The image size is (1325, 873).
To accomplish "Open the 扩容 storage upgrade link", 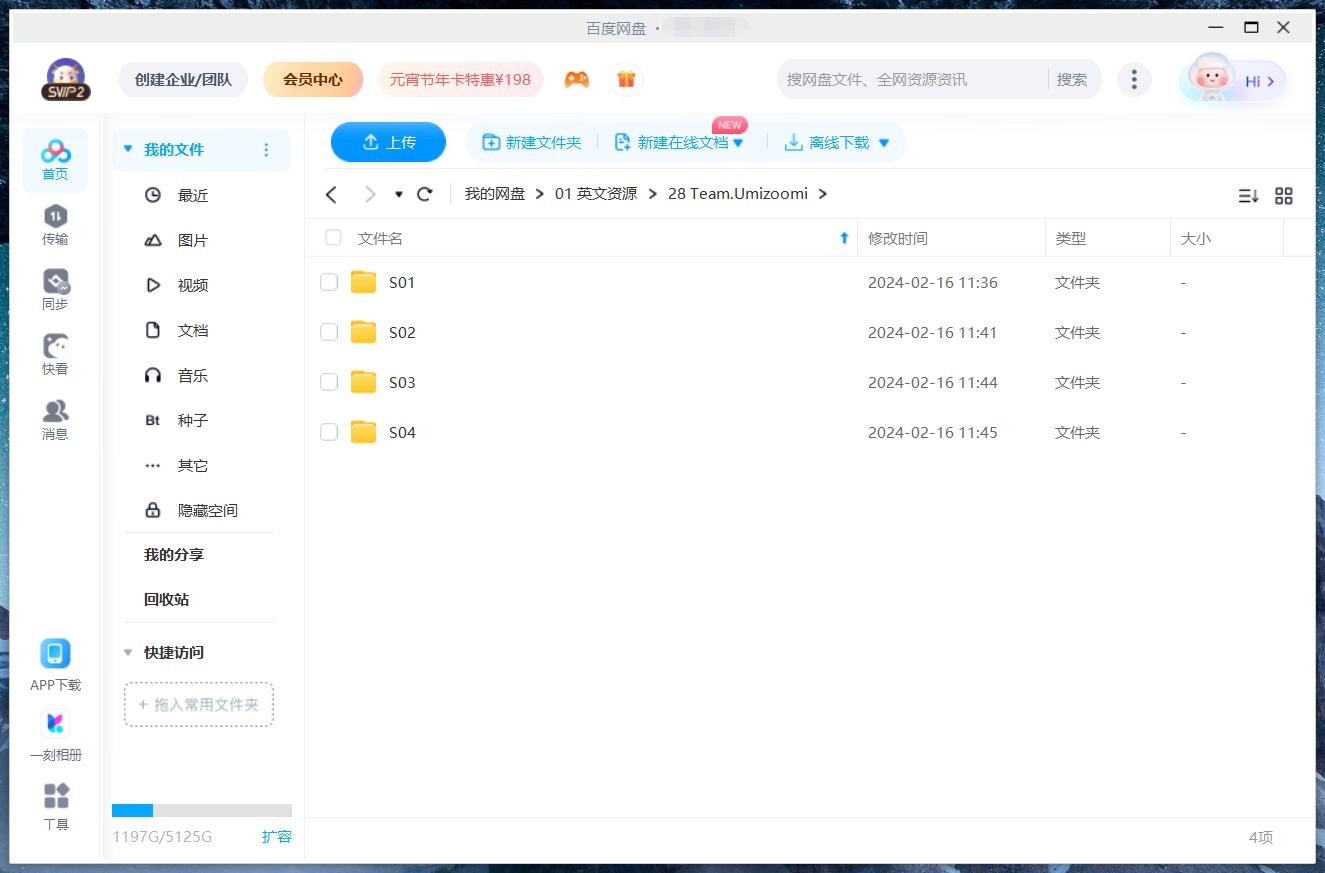I will tap(277, 836).
